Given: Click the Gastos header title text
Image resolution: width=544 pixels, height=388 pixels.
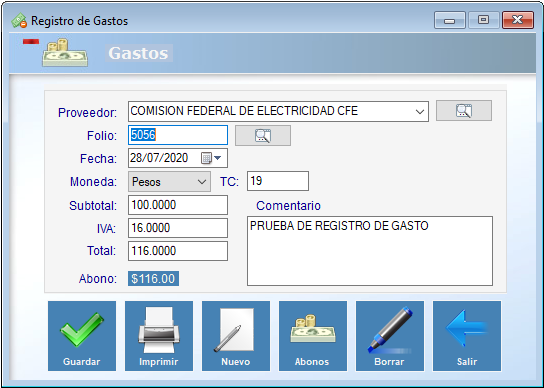Looking at the screenshot, I should [138, 53].
